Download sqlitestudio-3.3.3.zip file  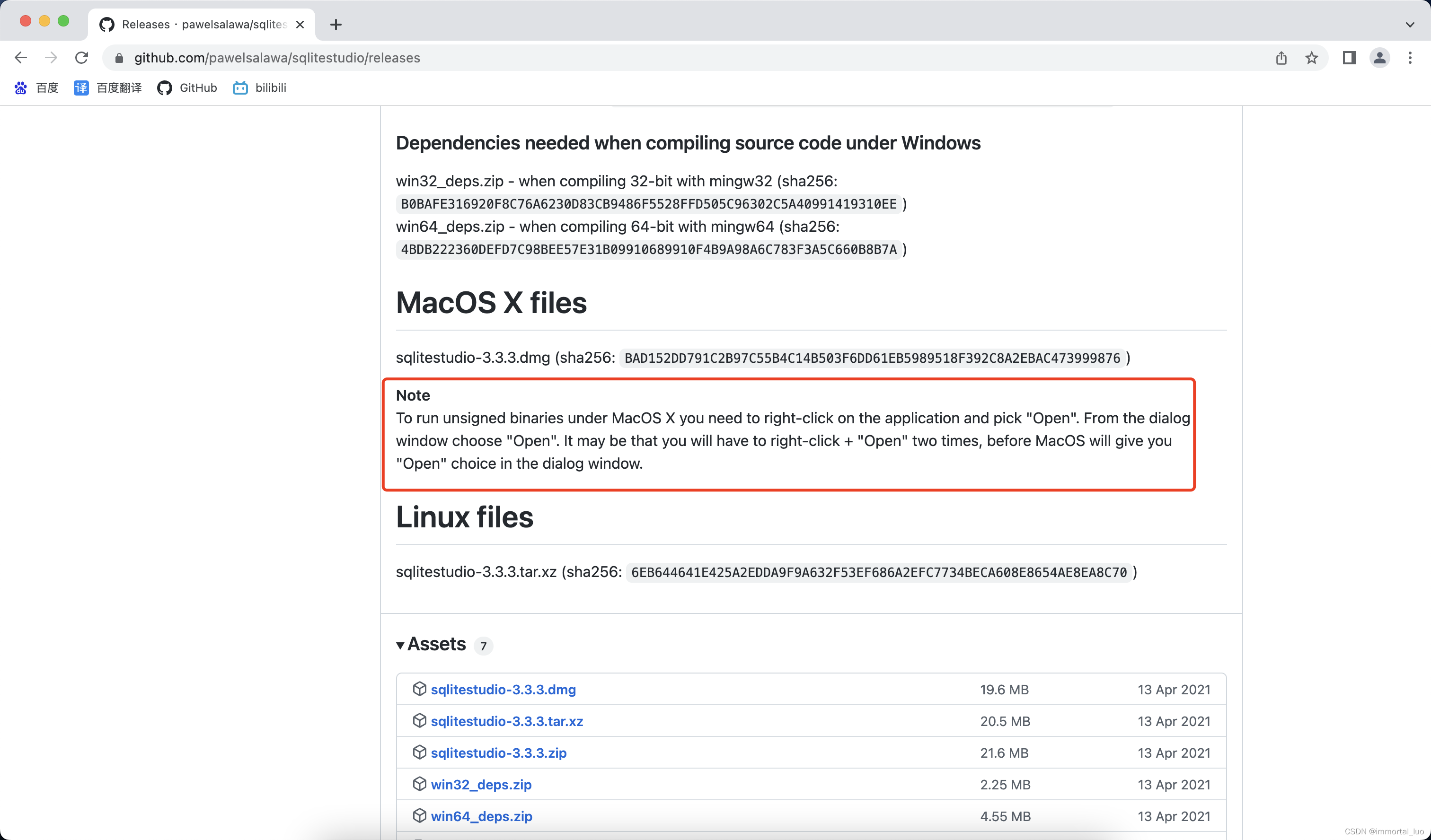click(x=498, y=752)
